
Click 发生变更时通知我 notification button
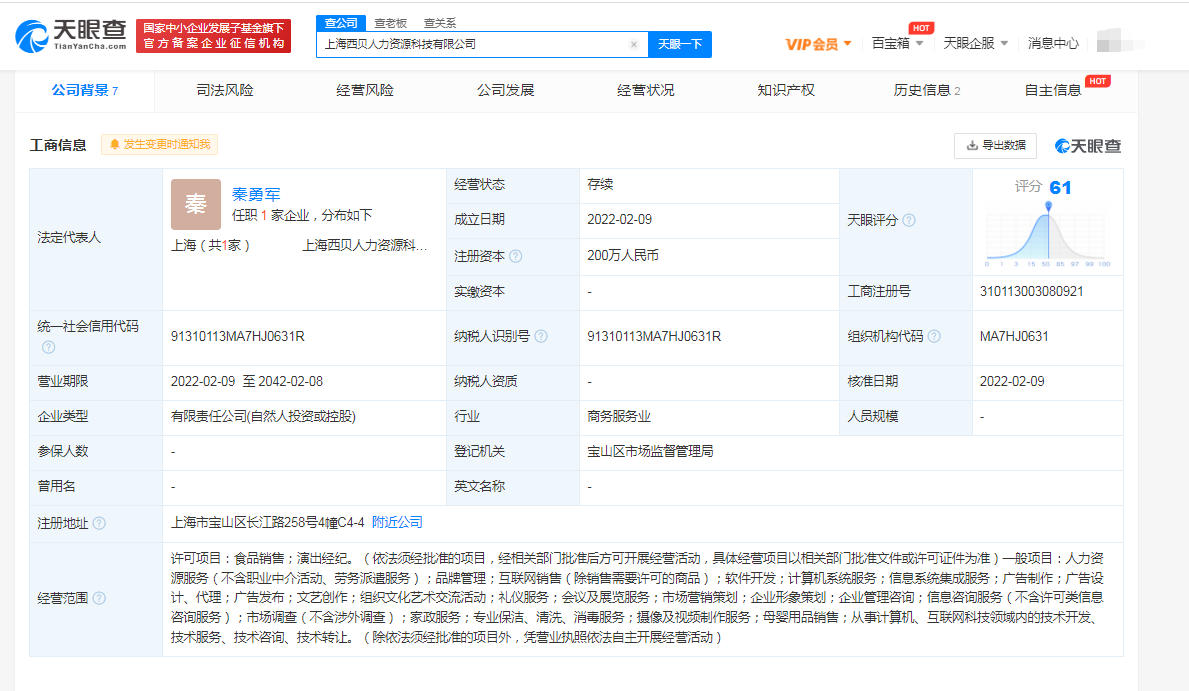tap(160, 144)
